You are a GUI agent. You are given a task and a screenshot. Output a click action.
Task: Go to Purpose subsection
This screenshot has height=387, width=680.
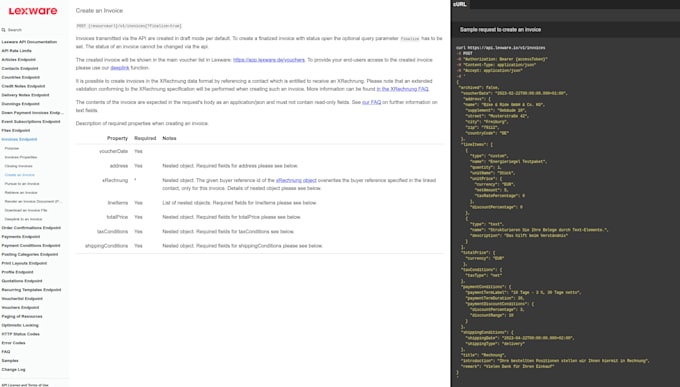coord(12,148)
